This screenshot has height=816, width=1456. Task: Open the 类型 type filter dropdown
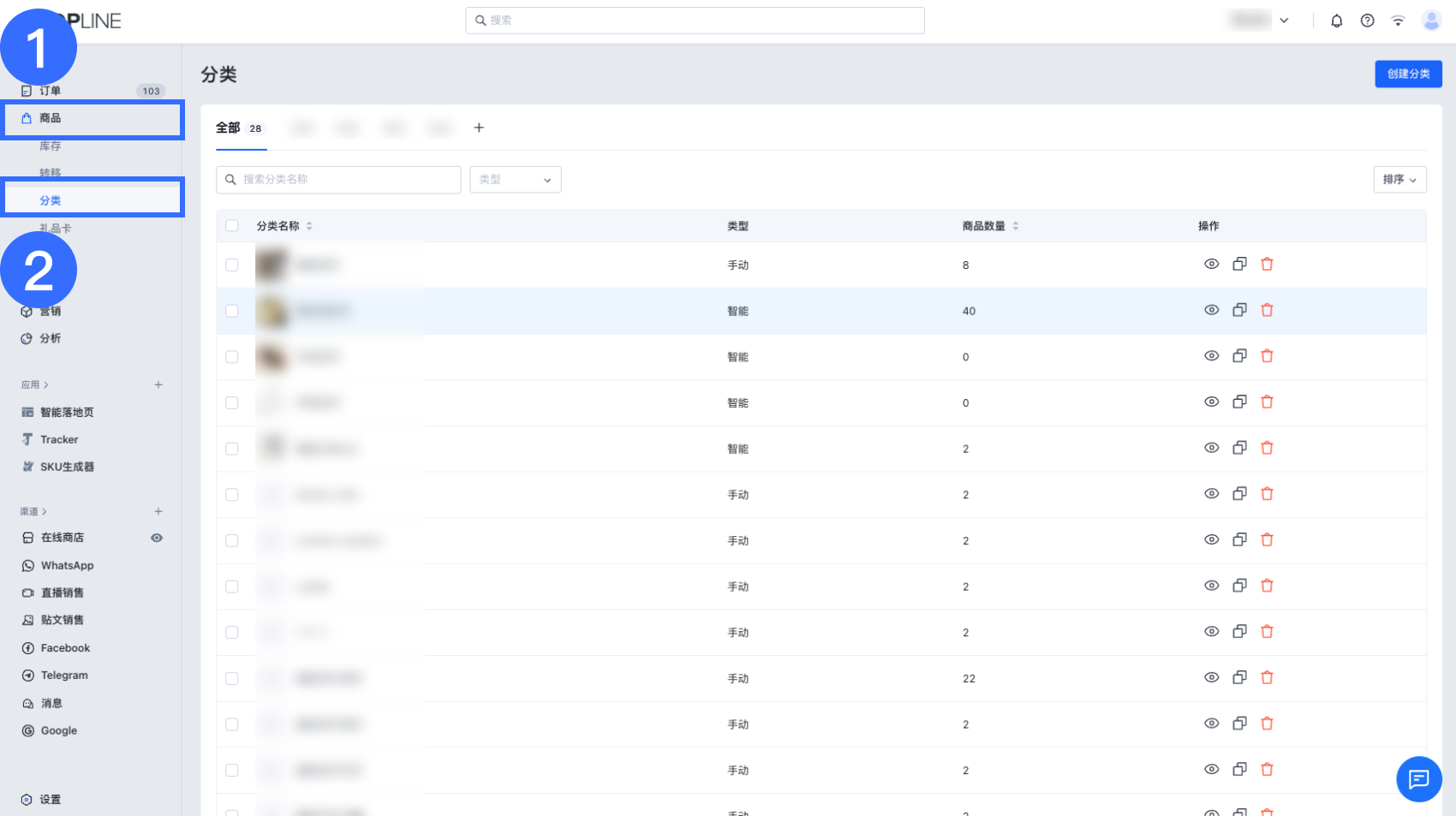pos(516,180)
